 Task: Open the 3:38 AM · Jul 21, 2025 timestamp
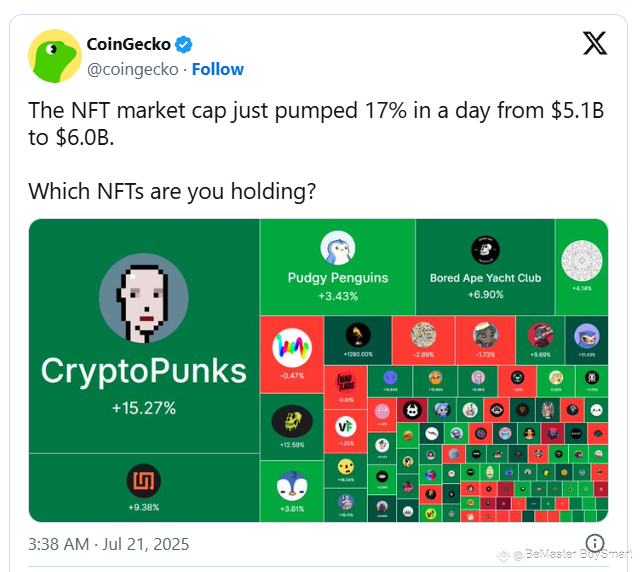pos(109,544)
